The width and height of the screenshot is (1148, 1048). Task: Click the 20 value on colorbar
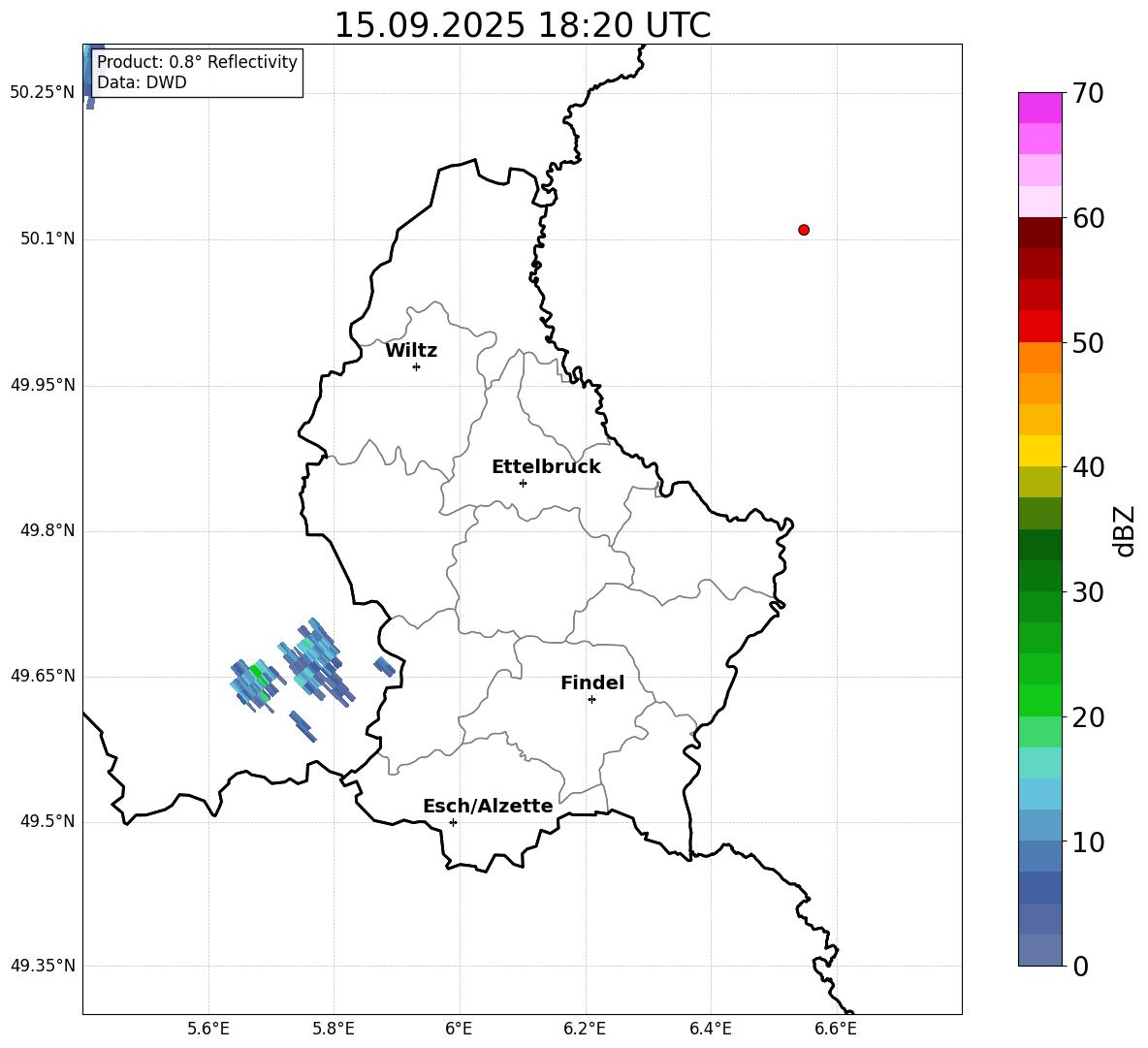coord(1088,717)
